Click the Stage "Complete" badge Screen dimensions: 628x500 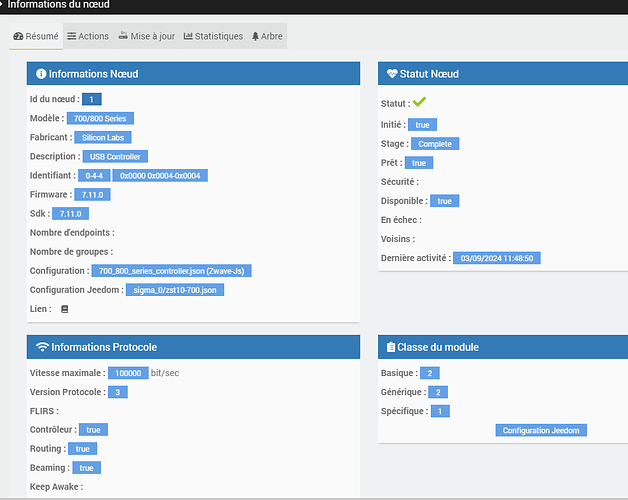point(435,144)
